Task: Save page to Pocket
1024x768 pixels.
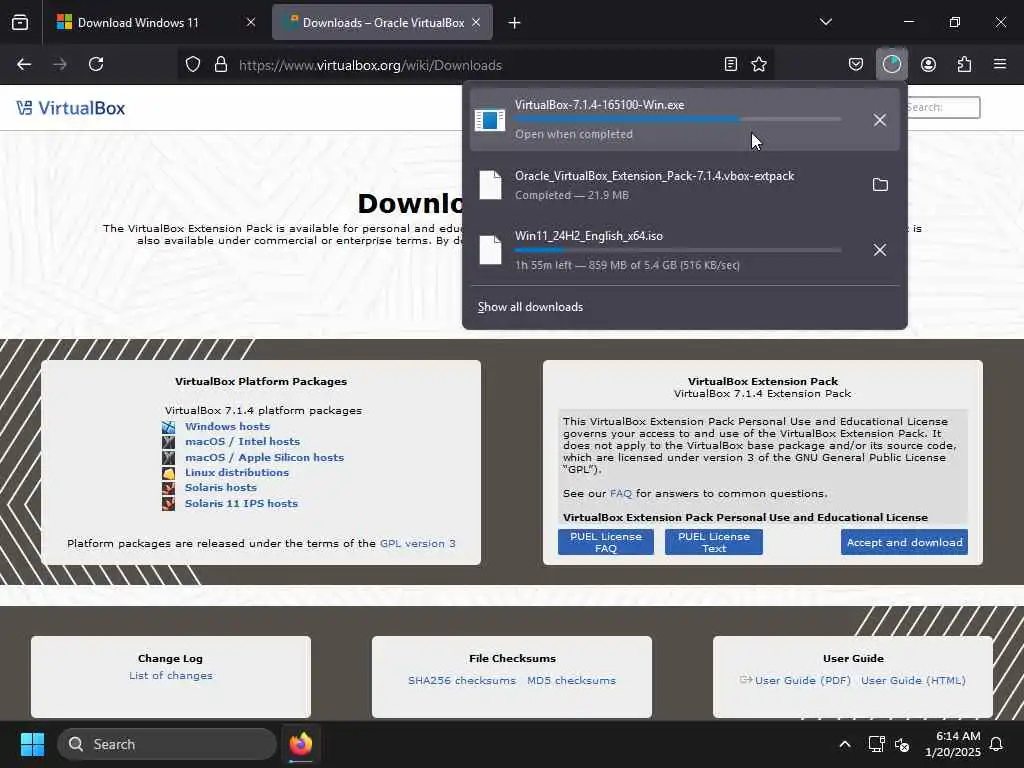Action: pyautogui.click(x=856, y=65)
